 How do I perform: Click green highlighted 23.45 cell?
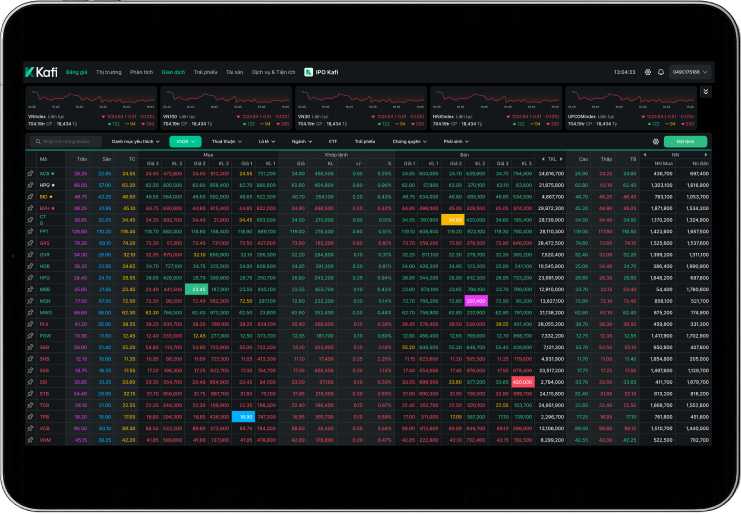(x=196, y=290)
